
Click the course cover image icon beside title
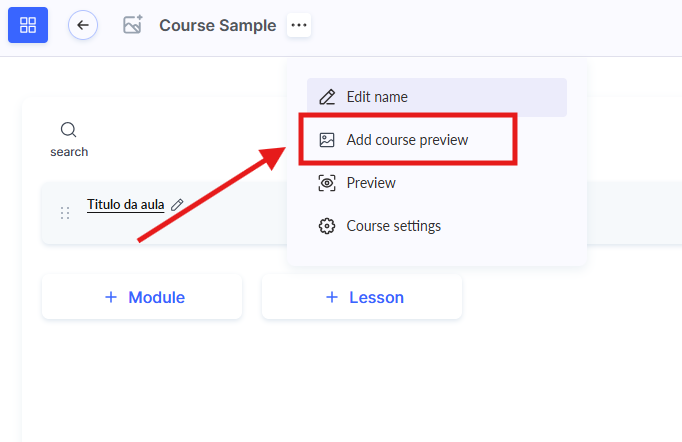click(132, 25)
